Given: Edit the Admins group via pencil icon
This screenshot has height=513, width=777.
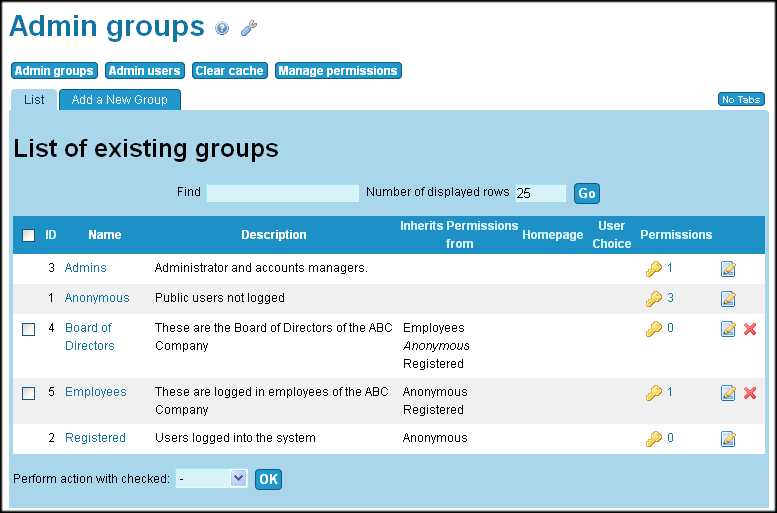Looking at the screenshot, I should (728, 268).
